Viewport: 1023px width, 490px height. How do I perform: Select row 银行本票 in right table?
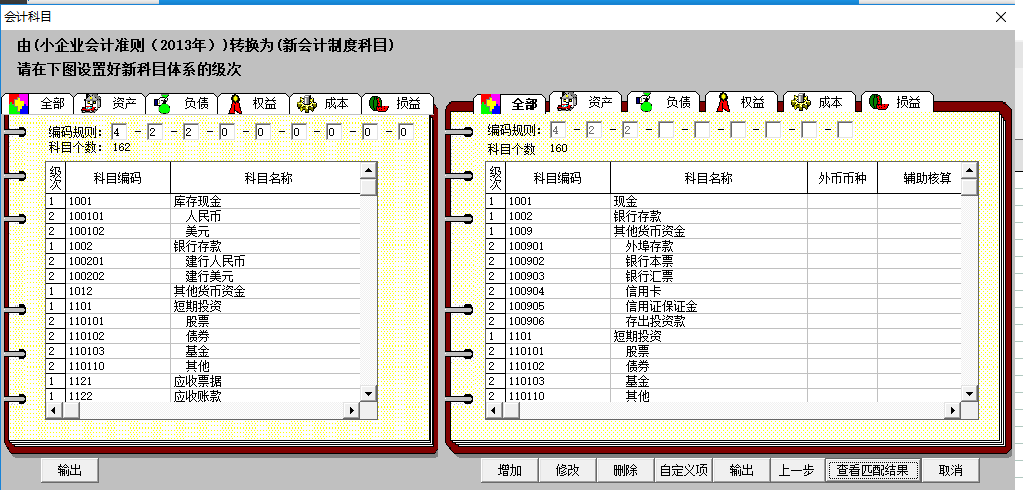tap(724, 261)
